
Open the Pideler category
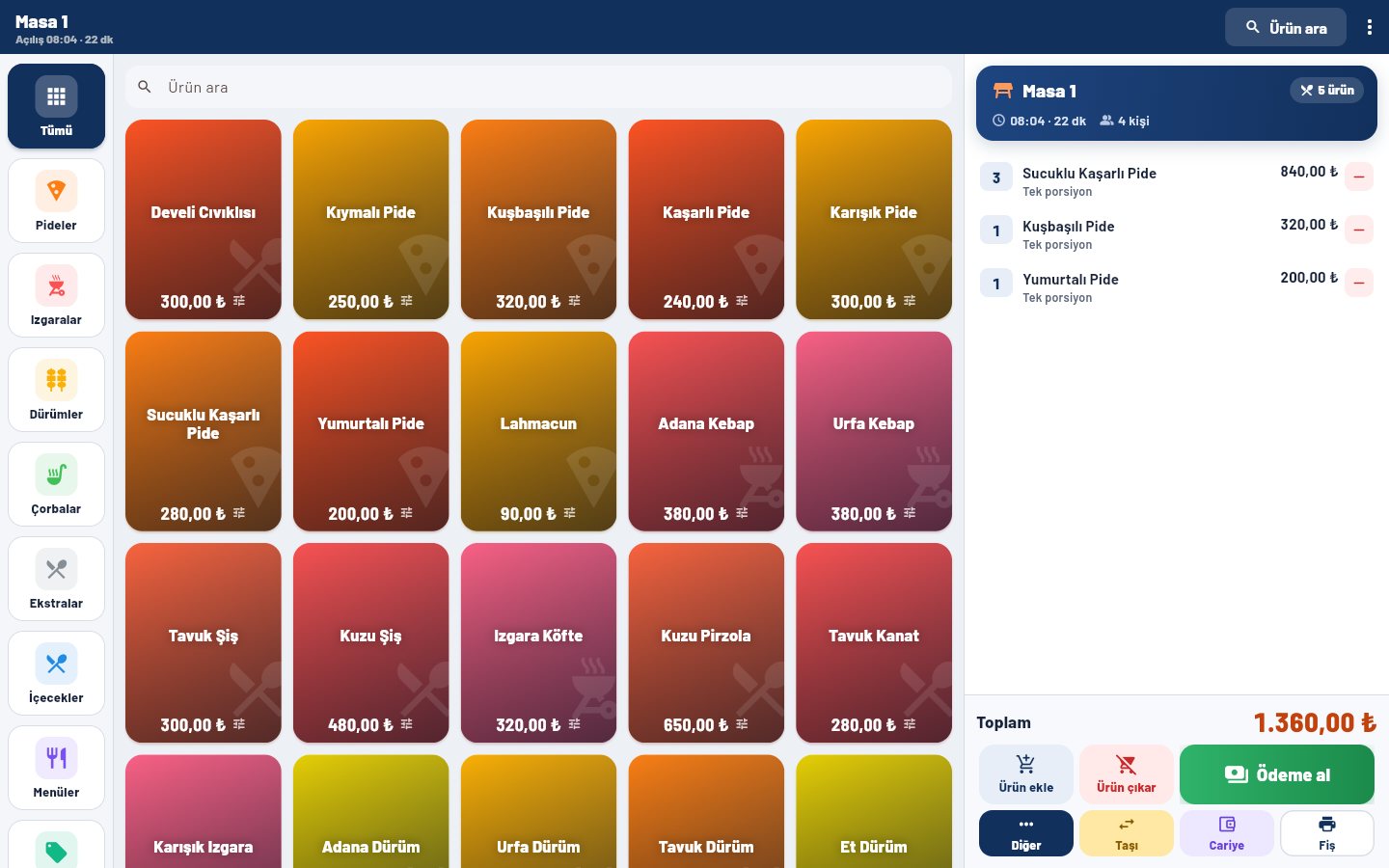(x=56, y=201)
